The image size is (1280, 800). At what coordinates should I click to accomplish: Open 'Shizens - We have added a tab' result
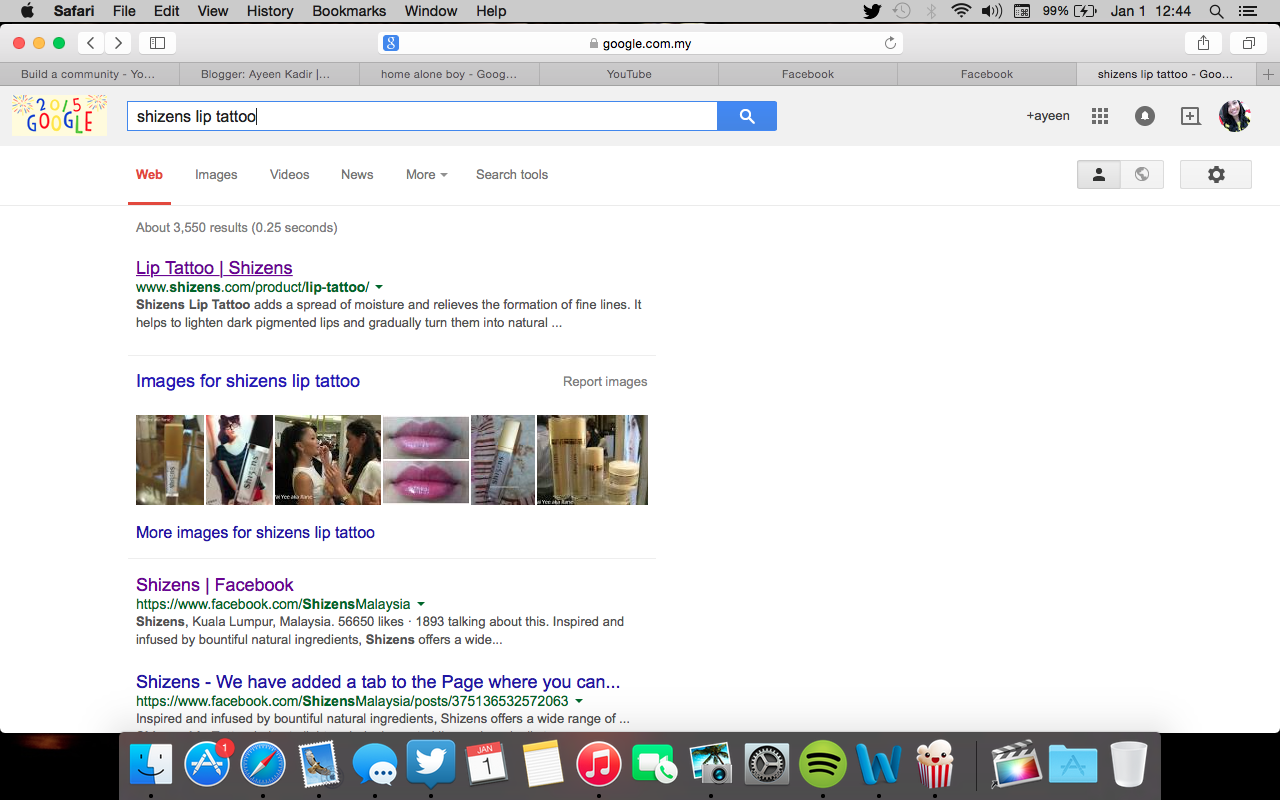coord(378,682)
